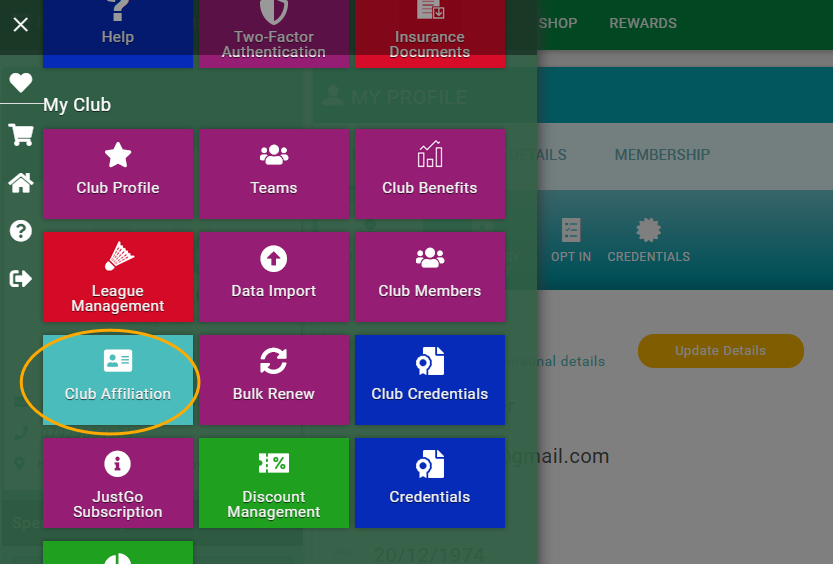Screen dimensions: 833x564
Task: Close the side menu with X
Action: click(20, 25)
